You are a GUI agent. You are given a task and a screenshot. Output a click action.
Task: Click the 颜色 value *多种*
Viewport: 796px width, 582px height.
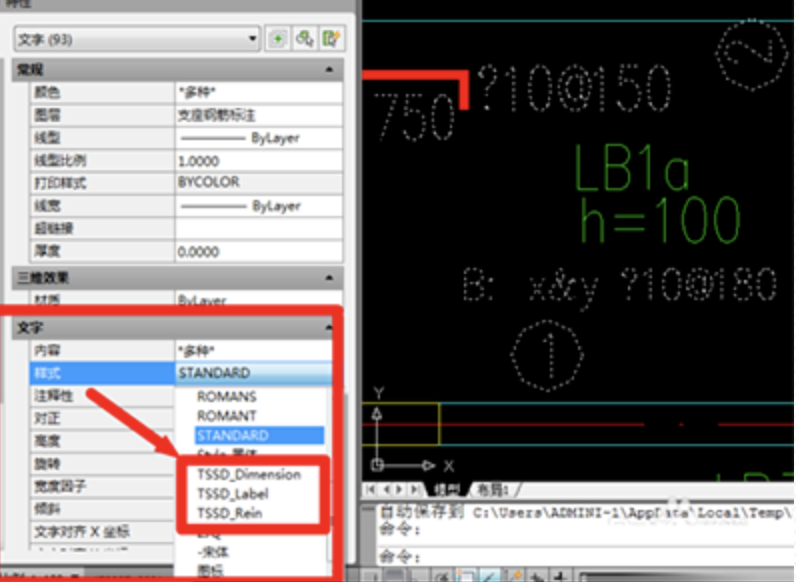(259, 92)
